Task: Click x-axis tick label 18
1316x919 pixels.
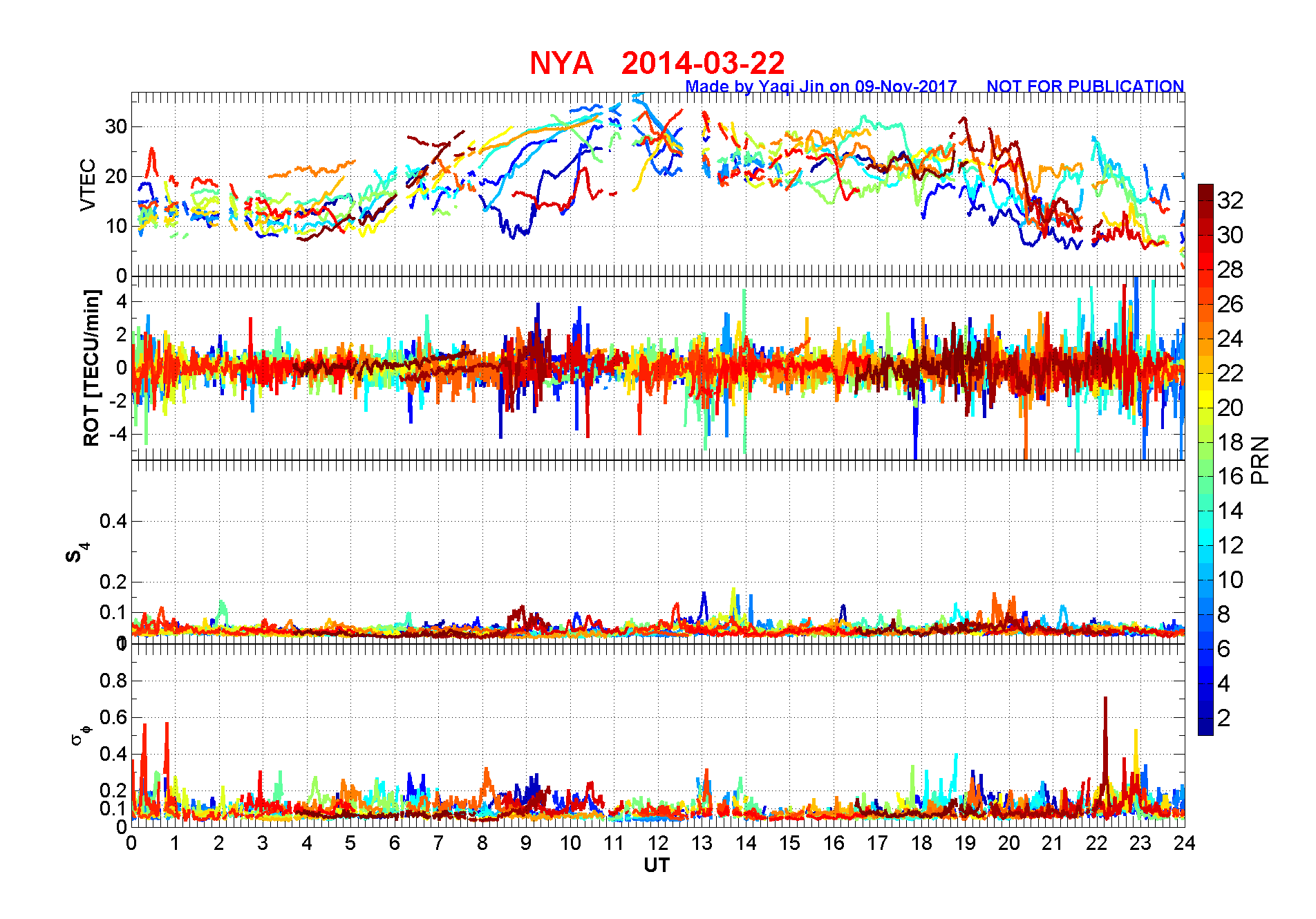Action: tap(921, 843)
